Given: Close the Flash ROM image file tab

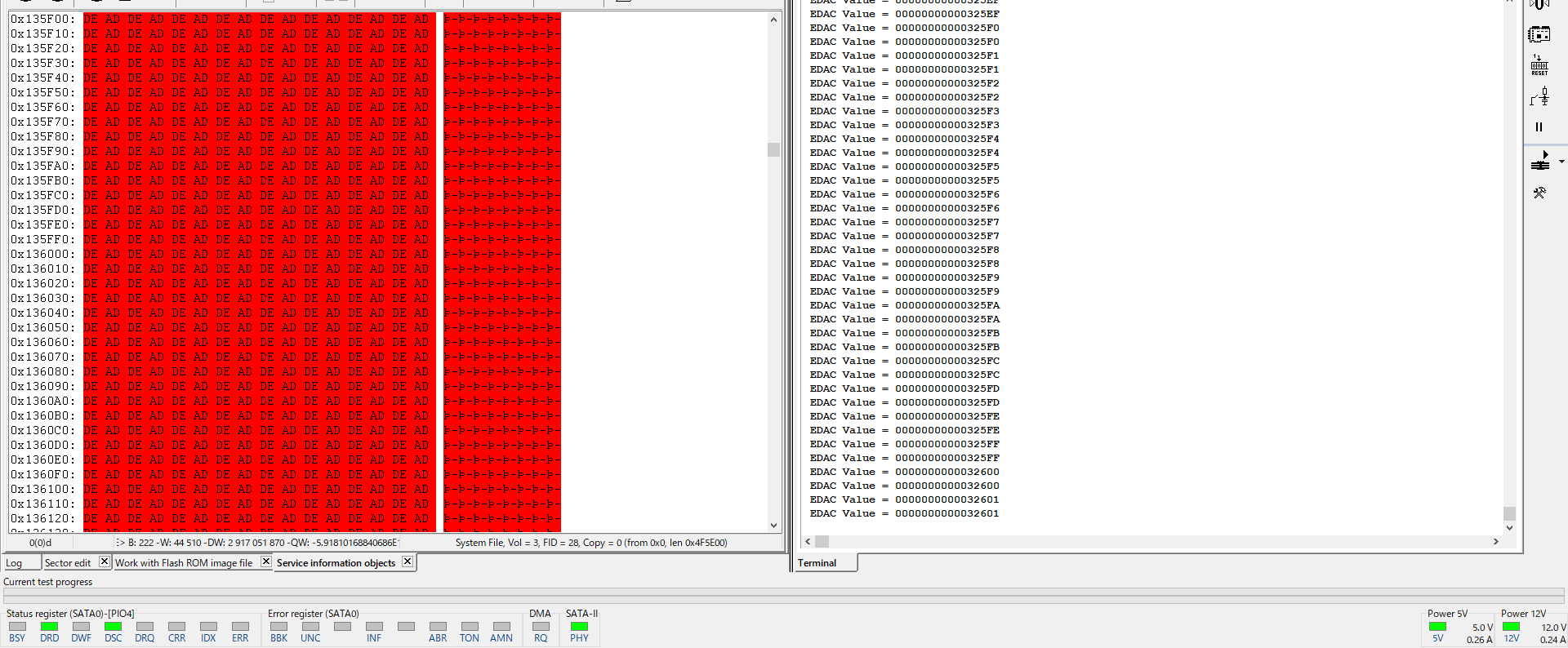Looking at the screenshot, I should tap(266, 561).
